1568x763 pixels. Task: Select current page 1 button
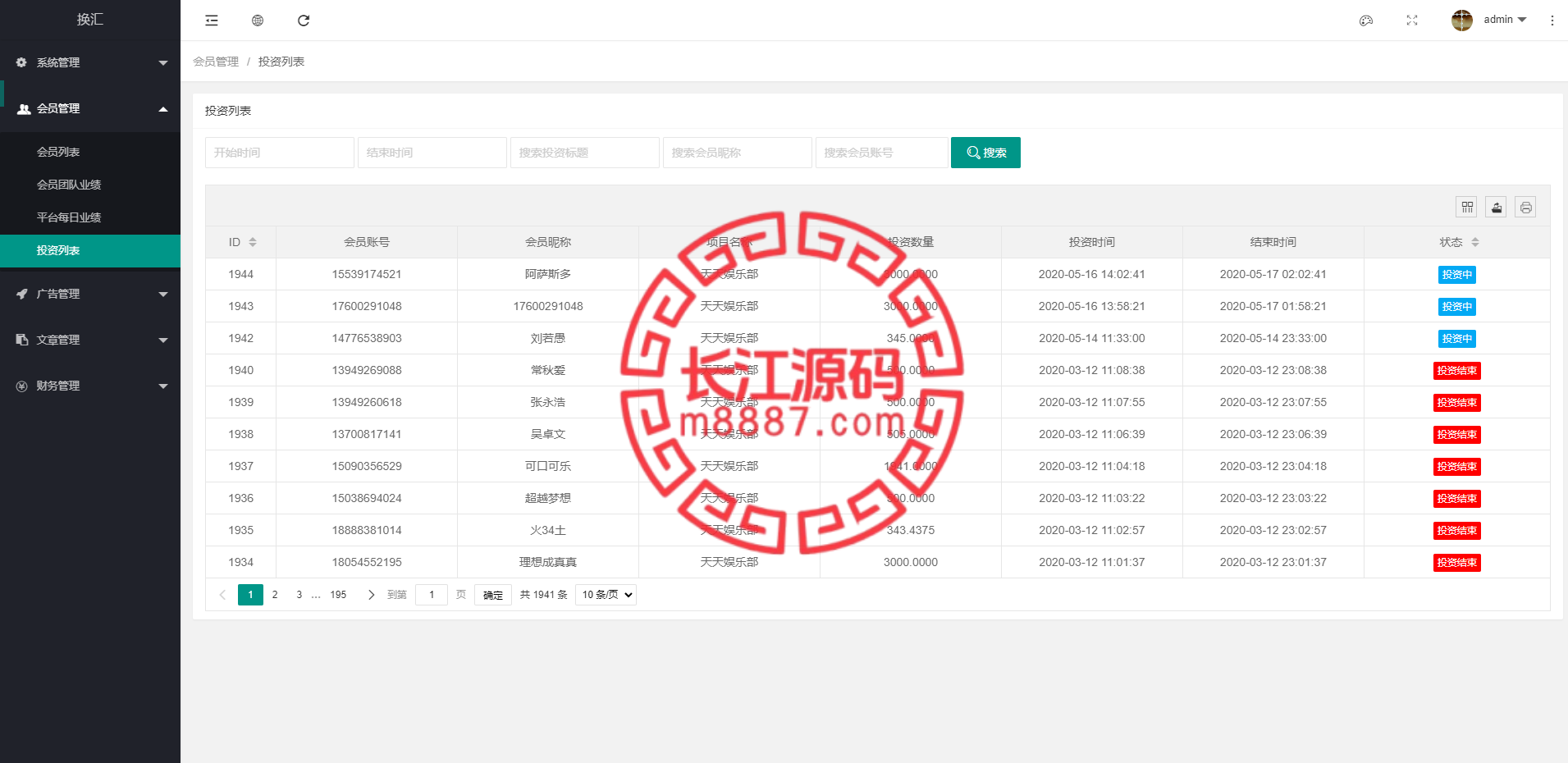tap(250, 595)
